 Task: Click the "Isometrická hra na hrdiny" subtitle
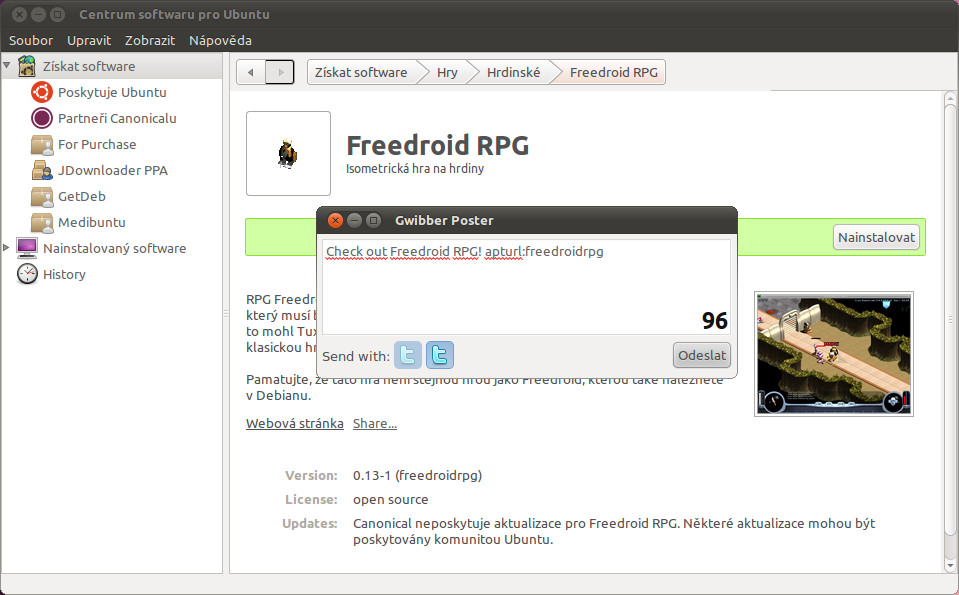coord(415,168)
